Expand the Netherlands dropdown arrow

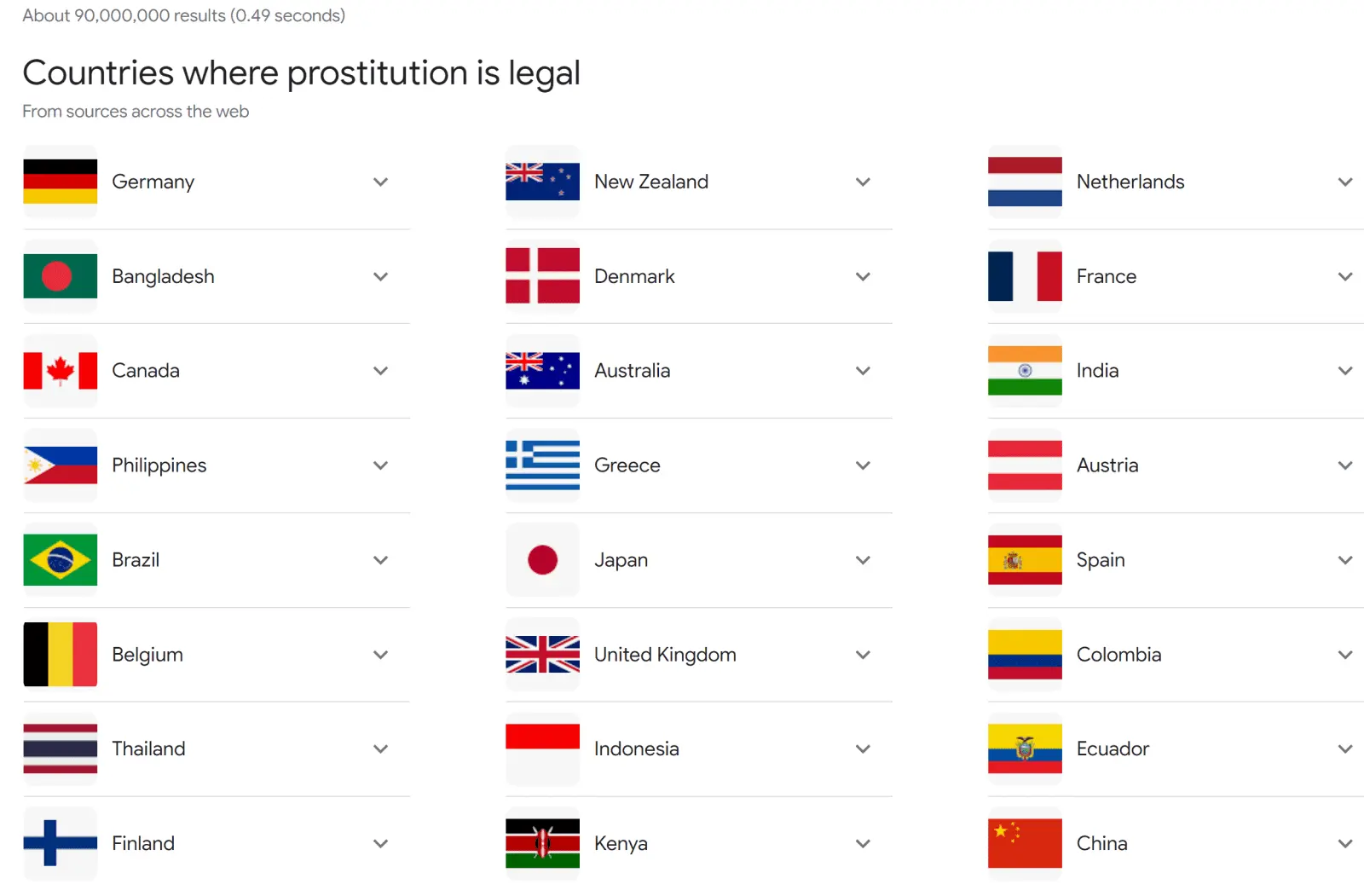point(1345,182)
